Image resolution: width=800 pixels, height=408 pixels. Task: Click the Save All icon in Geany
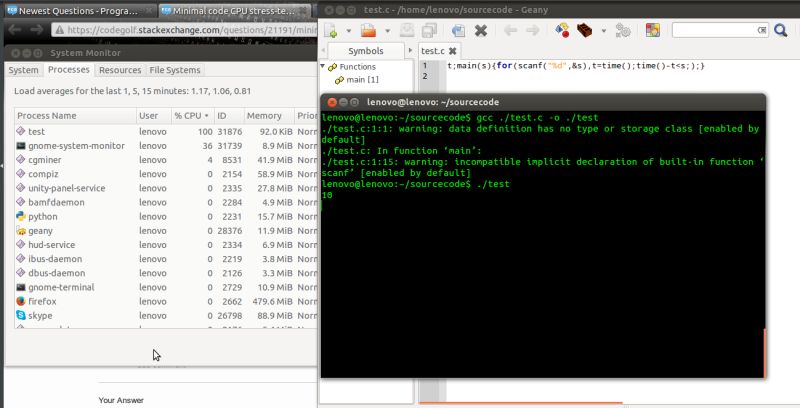[x=429, y=31]
